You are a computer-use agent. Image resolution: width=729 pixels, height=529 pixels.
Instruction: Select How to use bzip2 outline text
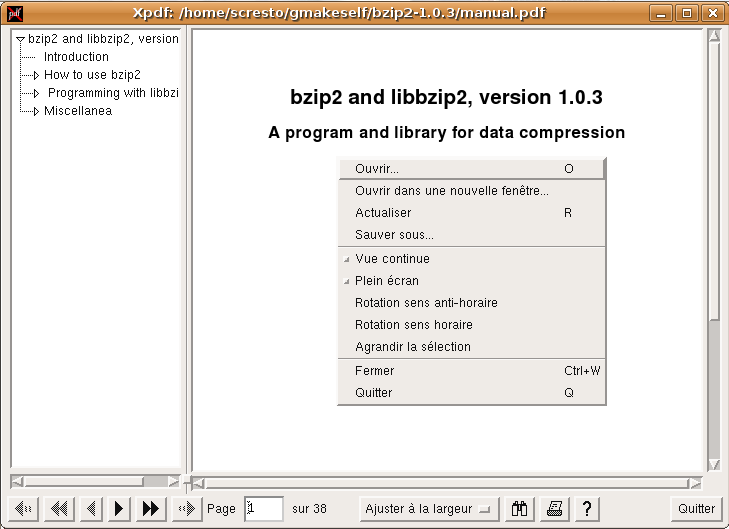click(x=92, y=75)
